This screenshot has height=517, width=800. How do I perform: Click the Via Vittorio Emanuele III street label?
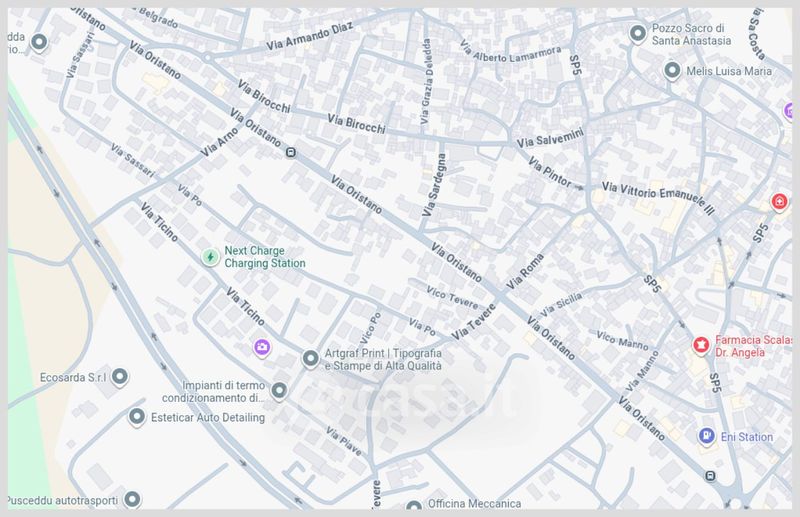[659, 198]
